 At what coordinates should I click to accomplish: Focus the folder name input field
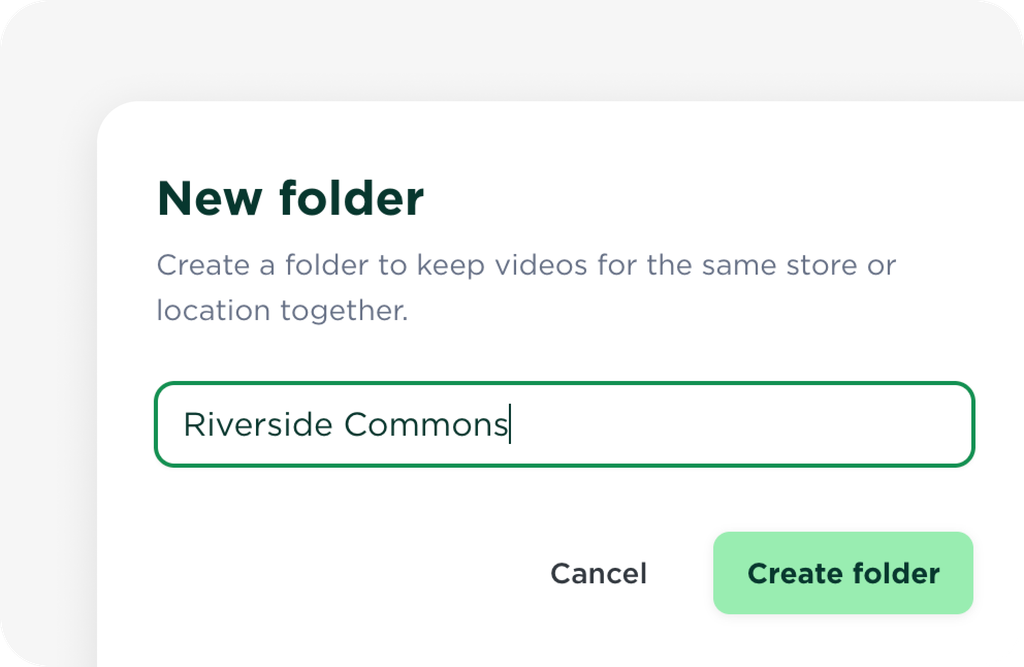coord(564,424)
